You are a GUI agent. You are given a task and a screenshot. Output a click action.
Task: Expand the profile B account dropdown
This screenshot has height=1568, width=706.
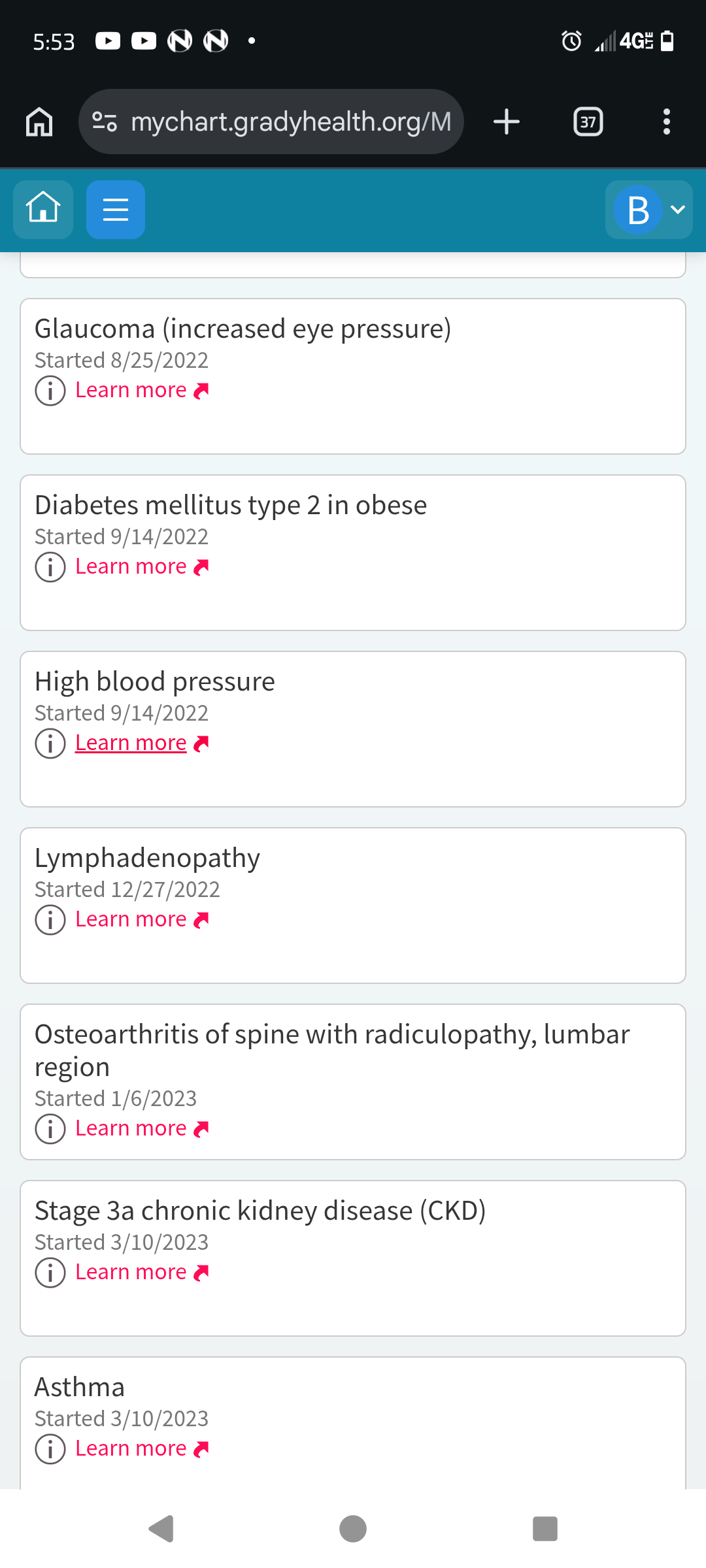click(x=648, y=210)
